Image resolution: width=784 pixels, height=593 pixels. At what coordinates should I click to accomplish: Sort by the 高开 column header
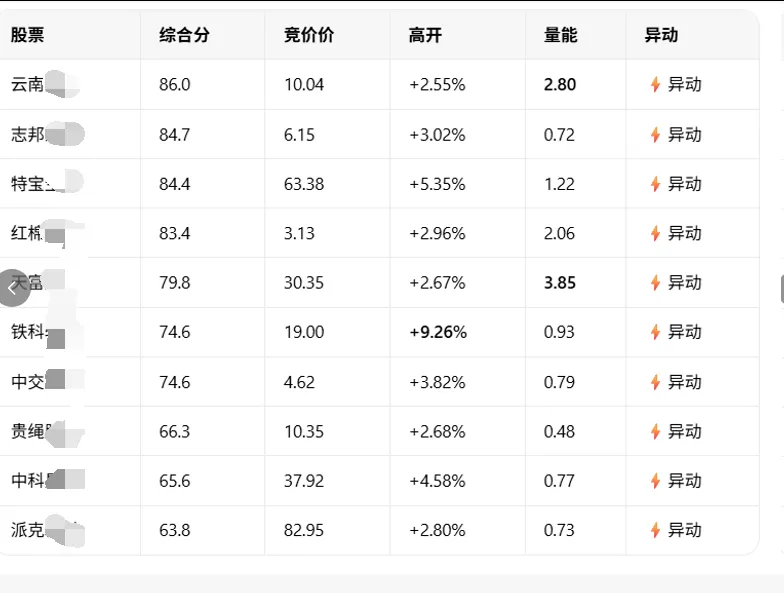pos(425,35)
